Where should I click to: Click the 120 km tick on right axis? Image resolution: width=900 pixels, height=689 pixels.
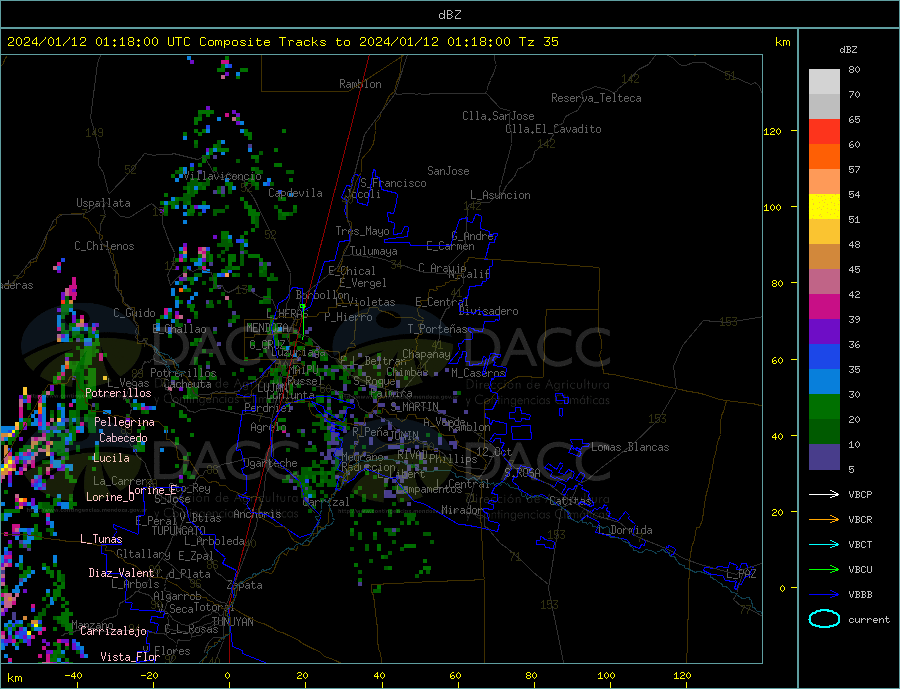(x=773, y=131)
